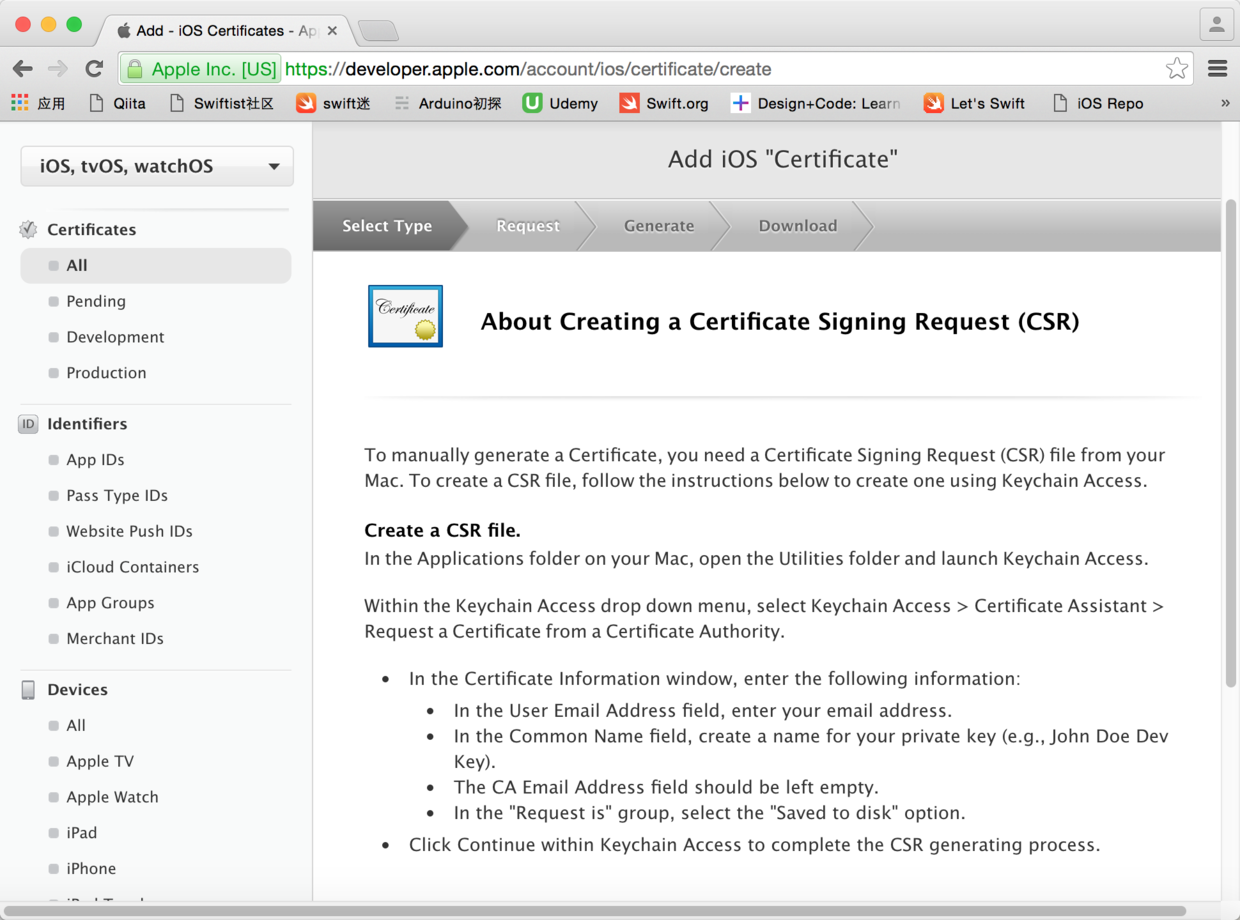Click the Generate step
The width and height of the screenshot is (1240, 920).
[659, 226]
